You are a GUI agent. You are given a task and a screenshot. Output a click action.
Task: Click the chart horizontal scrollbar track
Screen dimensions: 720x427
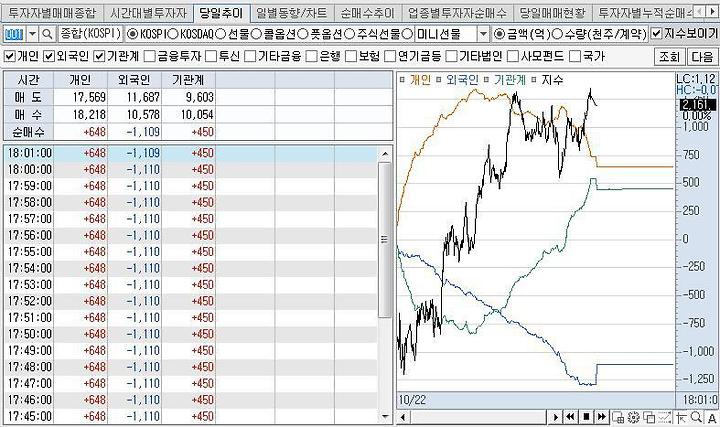478,417
